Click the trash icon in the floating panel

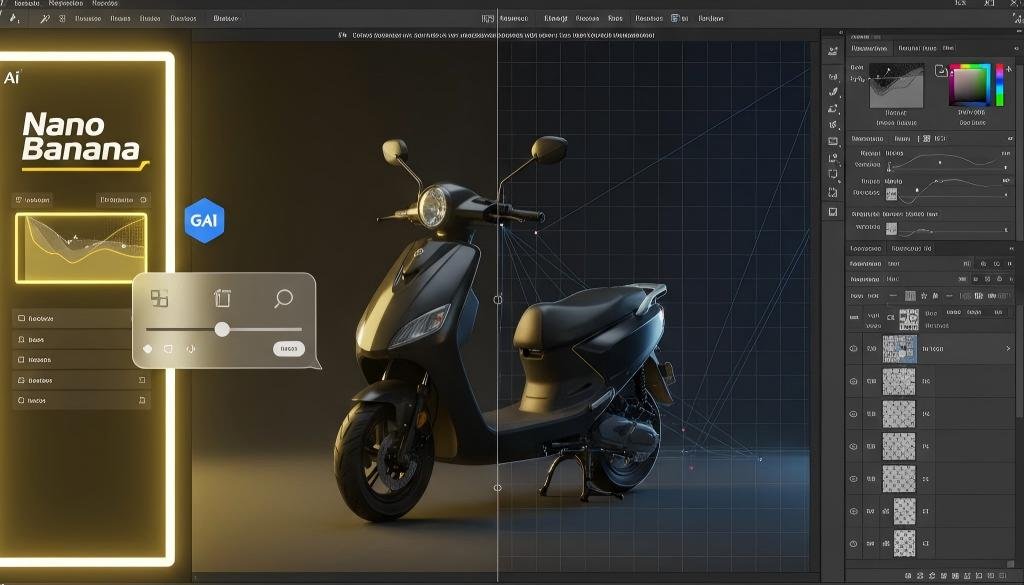[x=222, y=298]
